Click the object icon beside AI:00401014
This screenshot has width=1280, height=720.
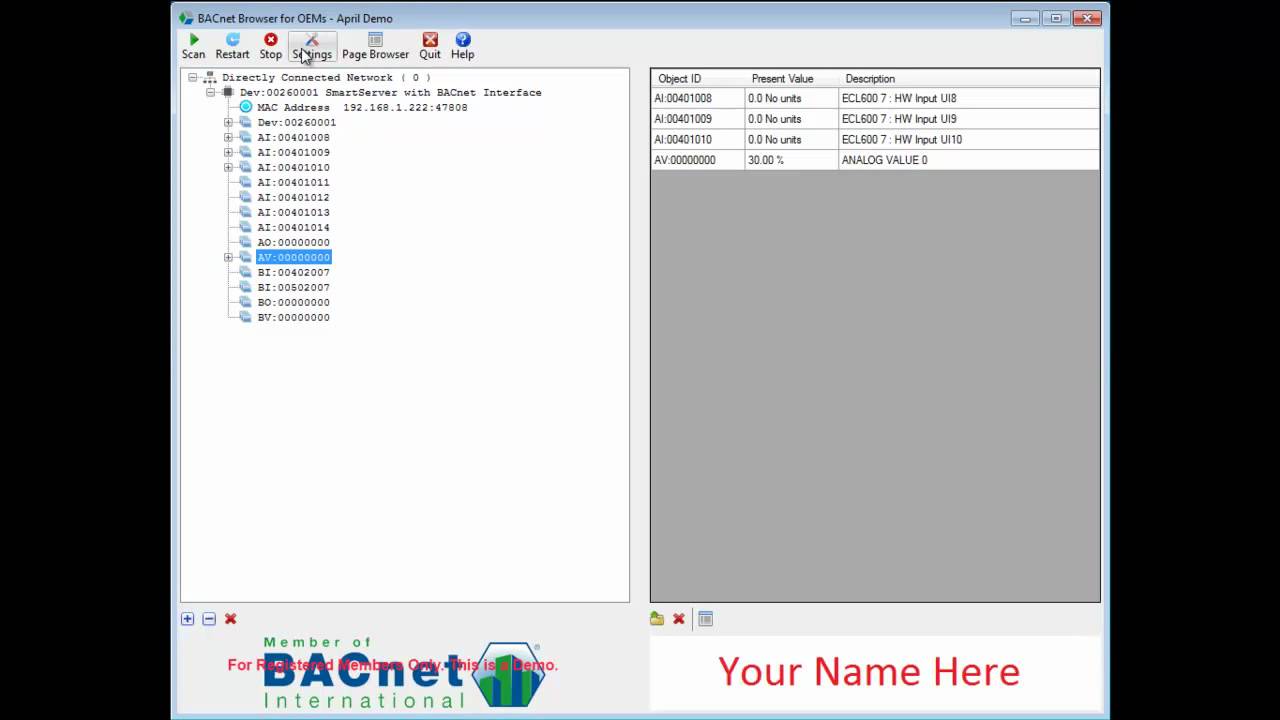click(246, 227)
